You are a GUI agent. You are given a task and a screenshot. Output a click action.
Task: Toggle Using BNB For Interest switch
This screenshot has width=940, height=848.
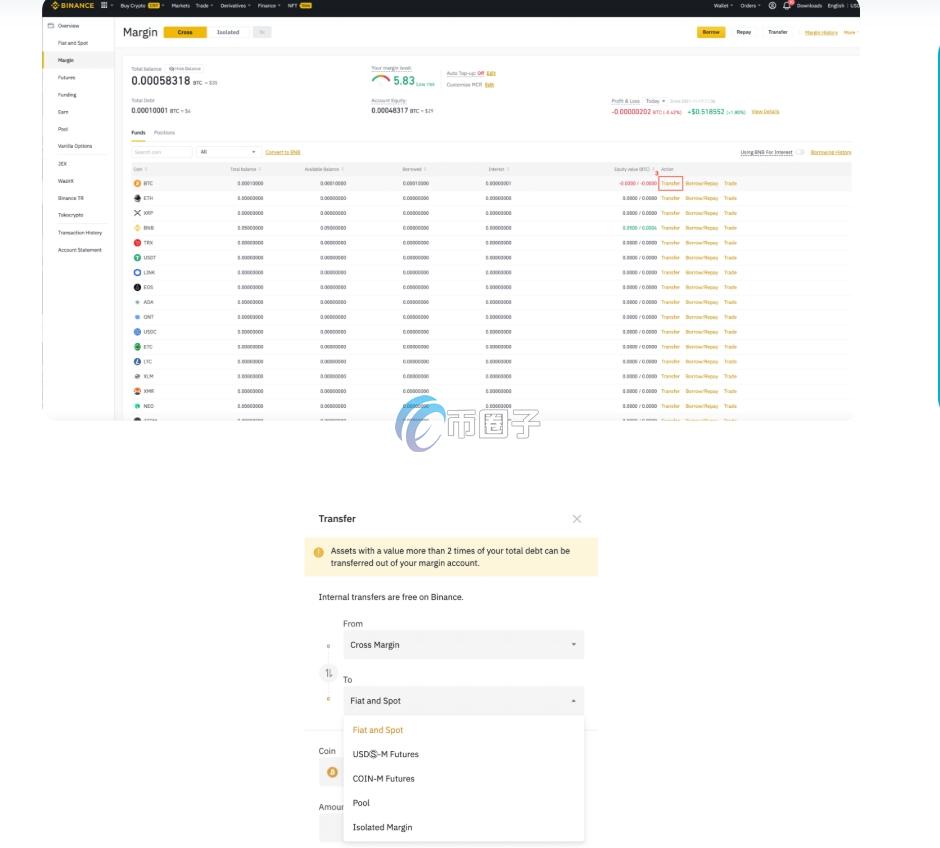click(800, 152)
